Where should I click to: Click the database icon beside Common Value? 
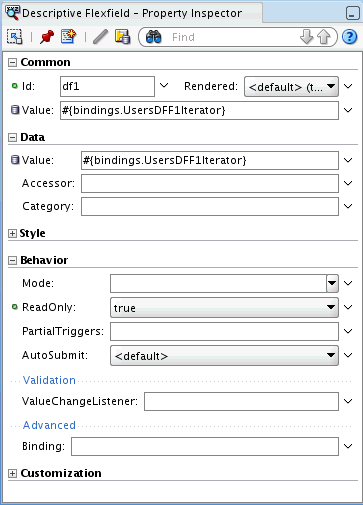coord(15,110)
